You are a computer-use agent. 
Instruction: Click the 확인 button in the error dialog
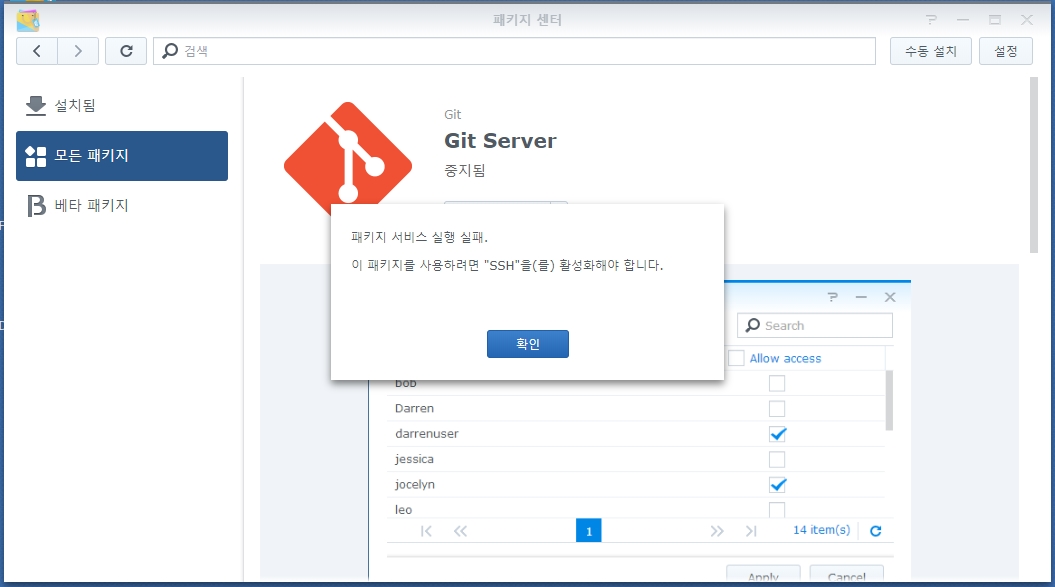click(528, 344)
